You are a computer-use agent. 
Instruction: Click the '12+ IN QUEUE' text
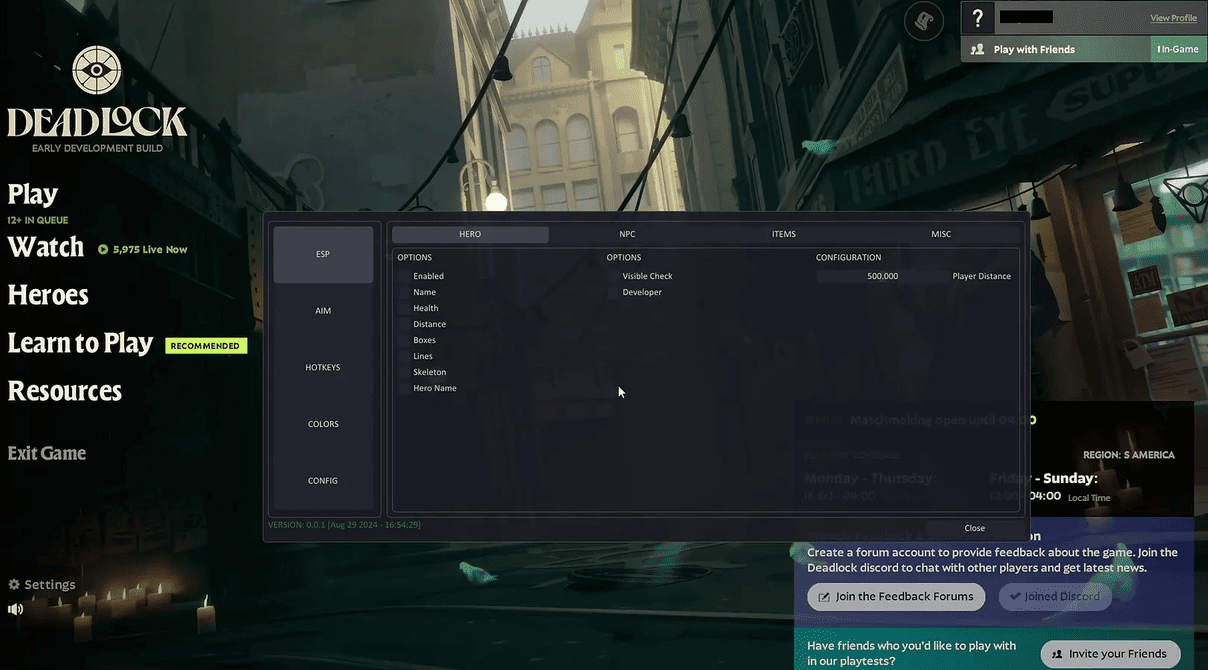38,220
